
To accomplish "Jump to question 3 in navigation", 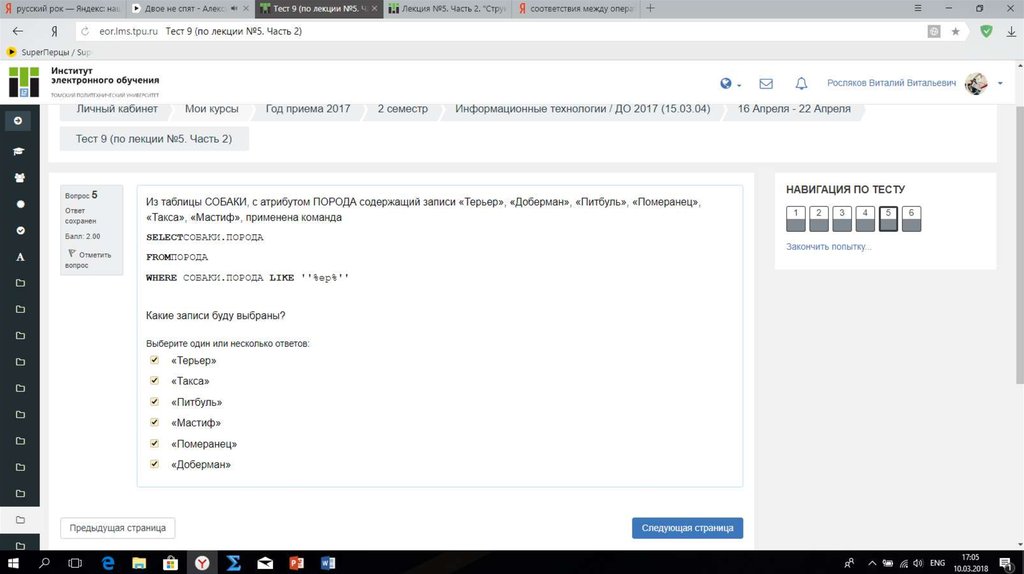I will tap(842, 219).
